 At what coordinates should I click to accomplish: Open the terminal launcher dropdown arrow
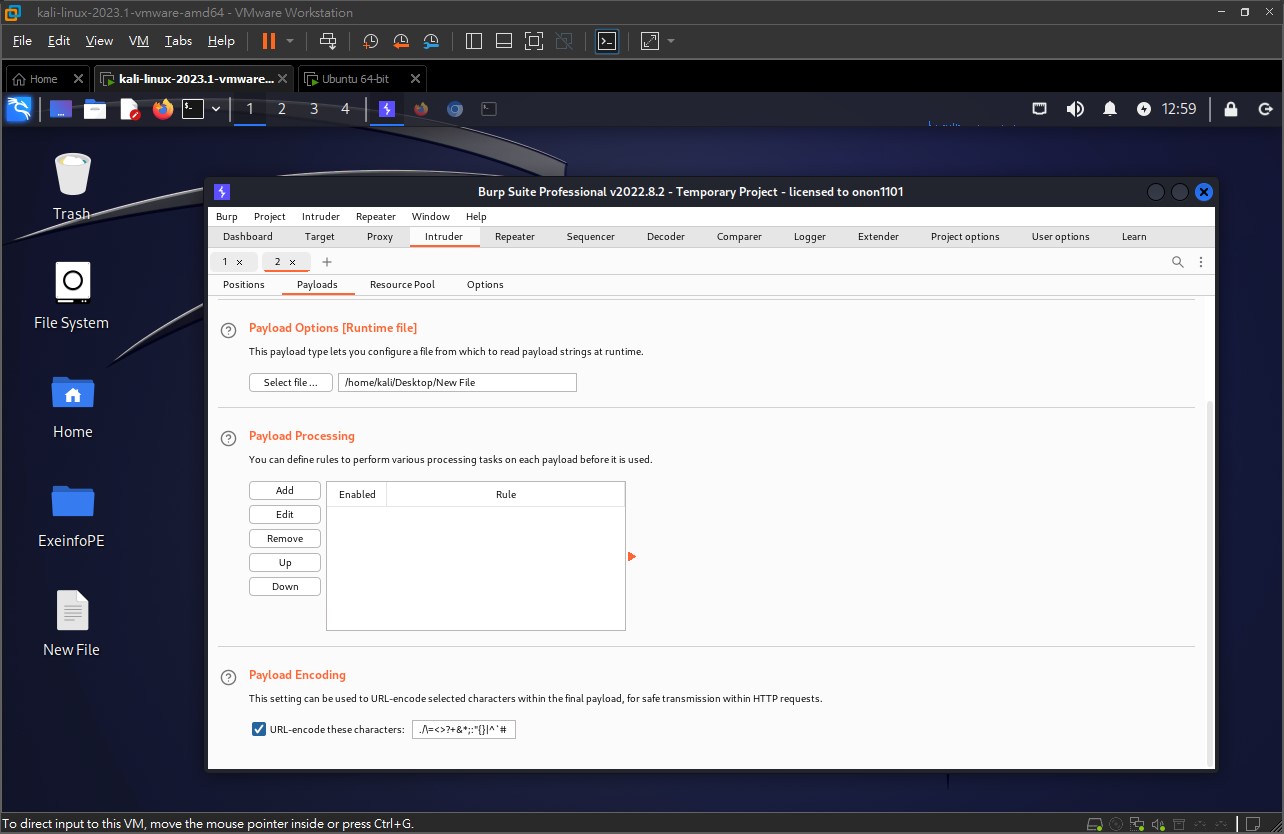216,109
